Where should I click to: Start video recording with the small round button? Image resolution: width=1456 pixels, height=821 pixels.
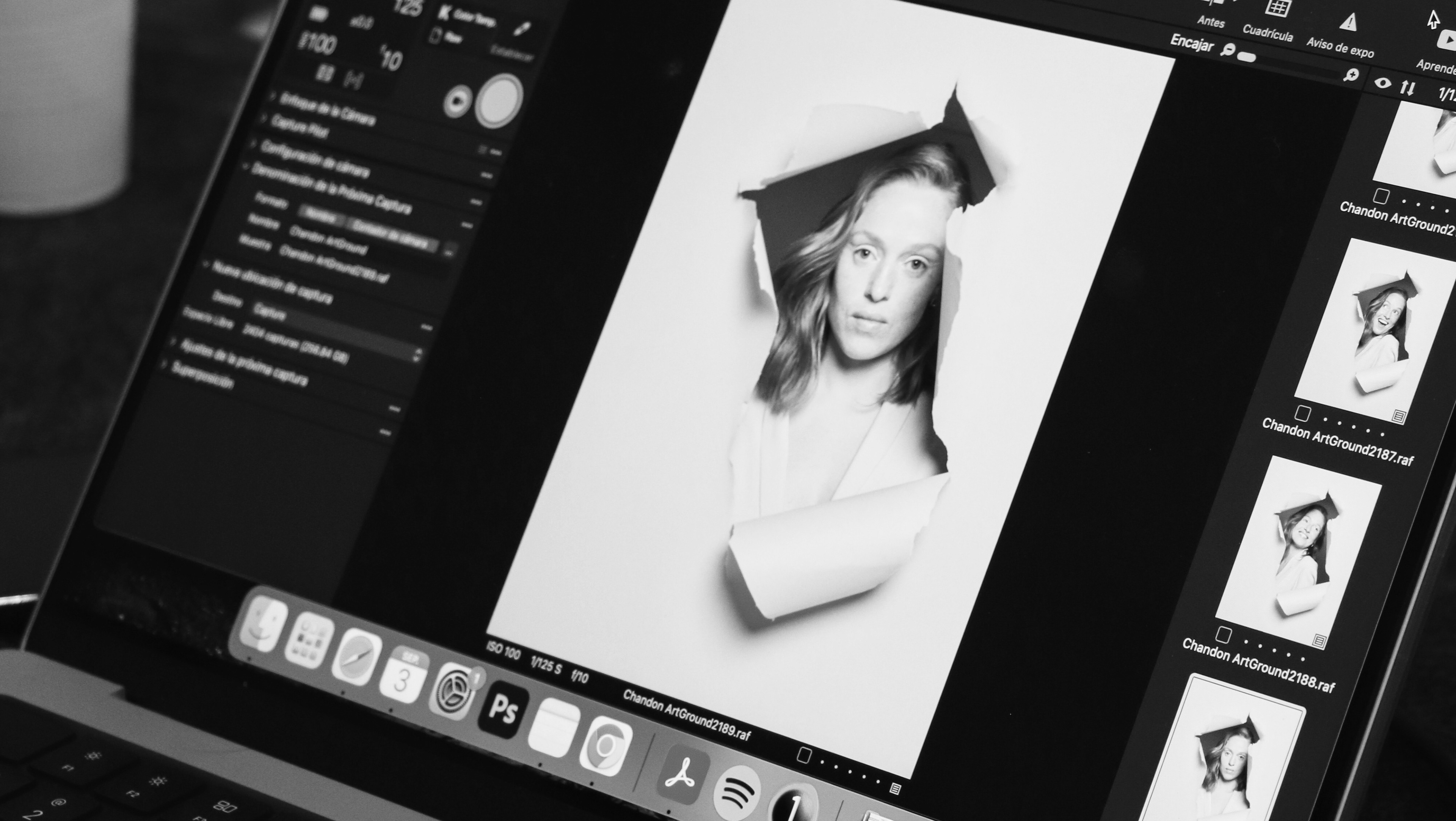tap(457, 102)
